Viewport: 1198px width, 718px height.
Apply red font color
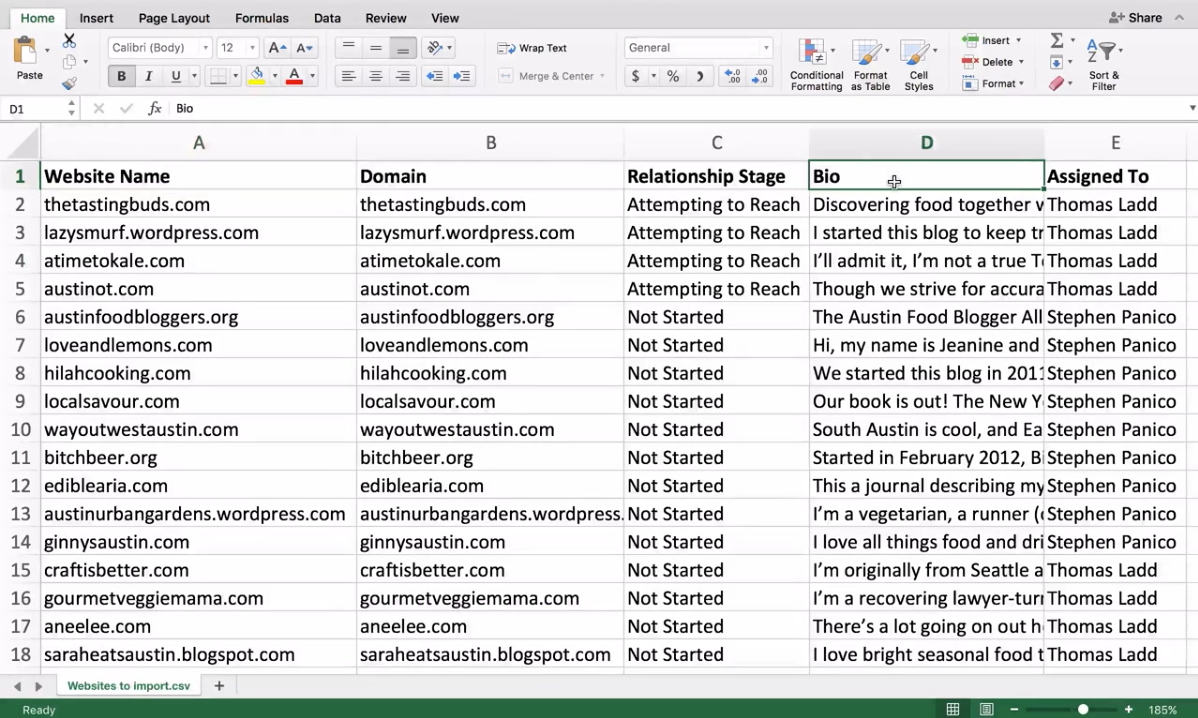click(294, 76)
